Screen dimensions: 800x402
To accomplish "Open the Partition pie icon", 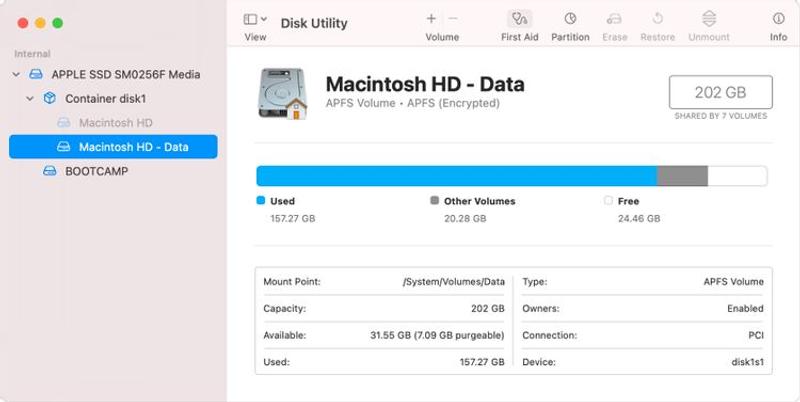I will click(x=570, y=19).
